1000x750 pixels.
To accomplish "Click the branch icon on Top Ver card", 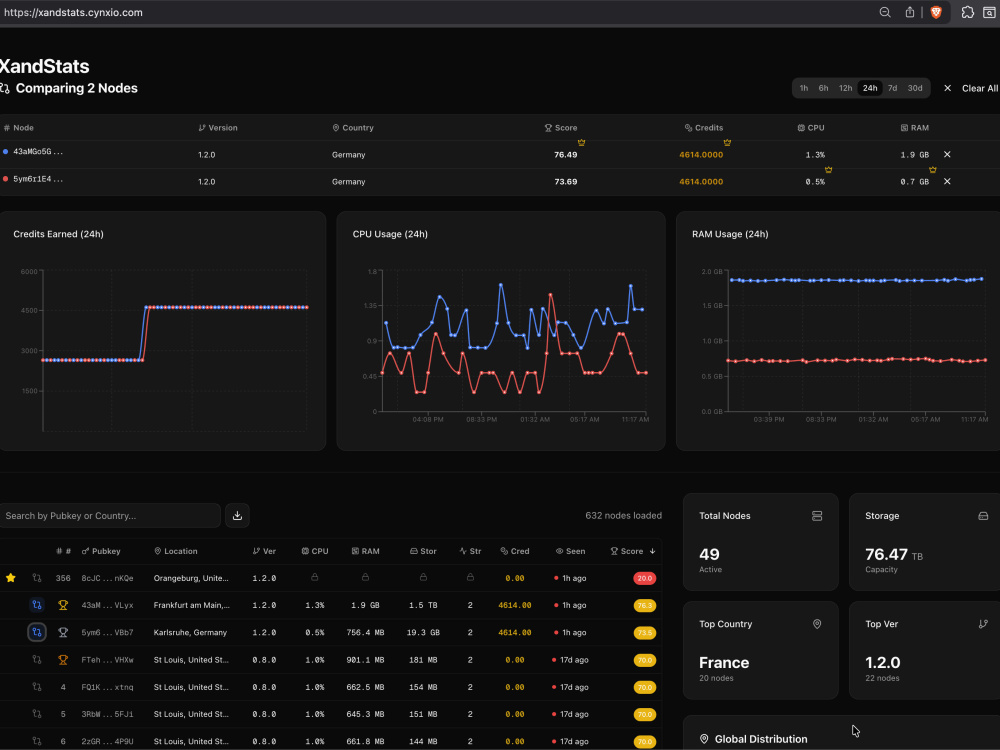I will coord(983,624).
